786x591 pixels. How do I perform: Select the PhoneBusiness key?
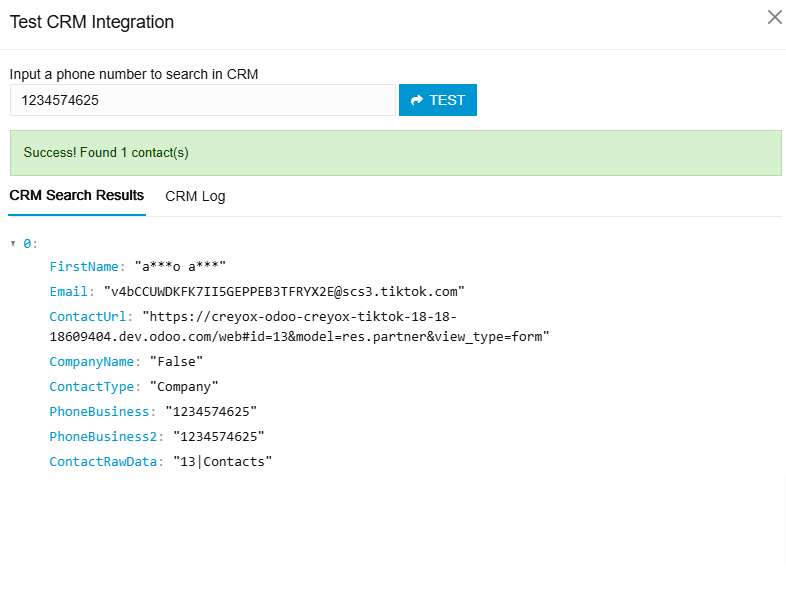point(101,411)
